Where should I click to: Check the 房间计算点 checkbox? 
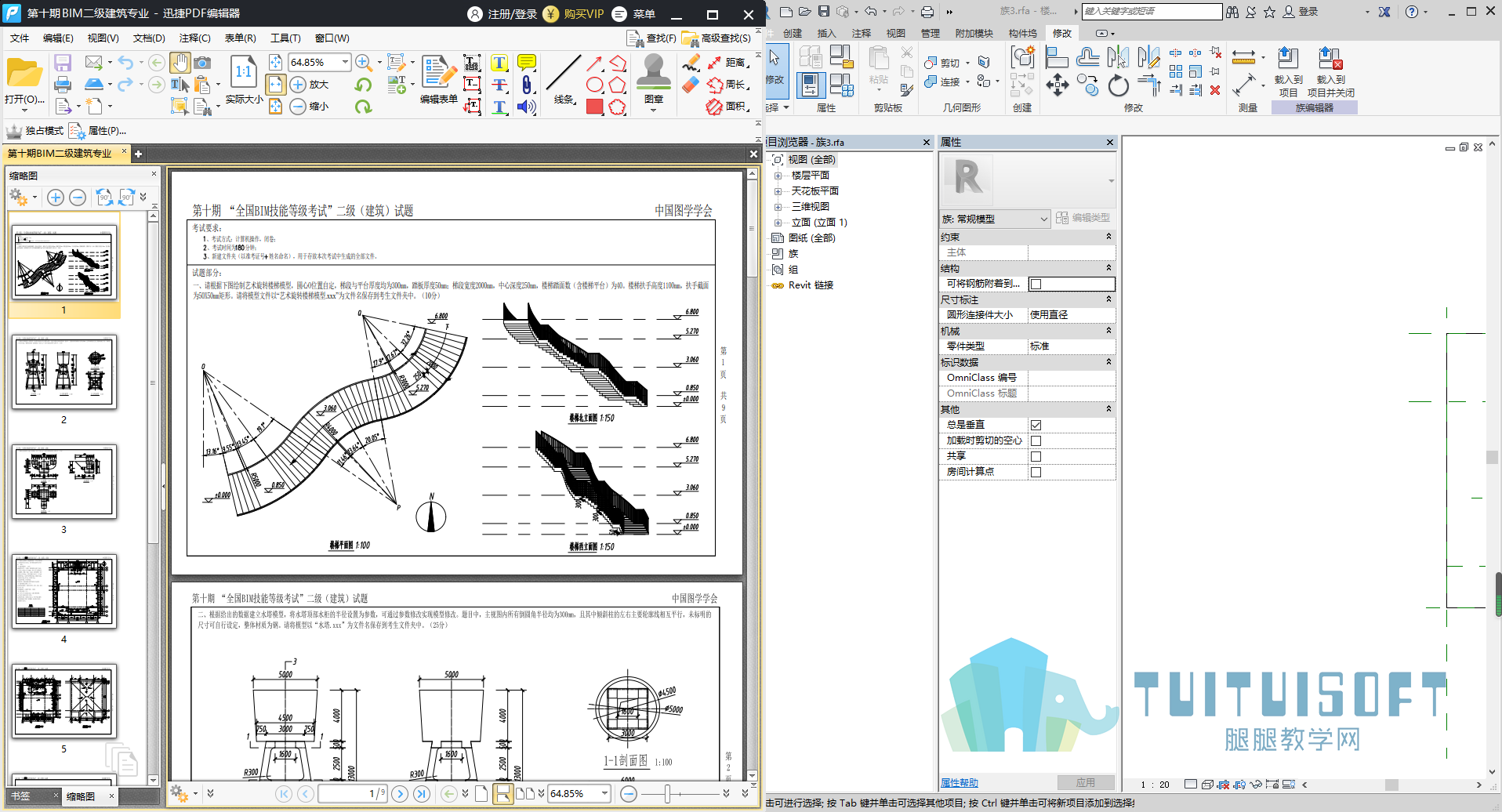(x=1036, y=472)
